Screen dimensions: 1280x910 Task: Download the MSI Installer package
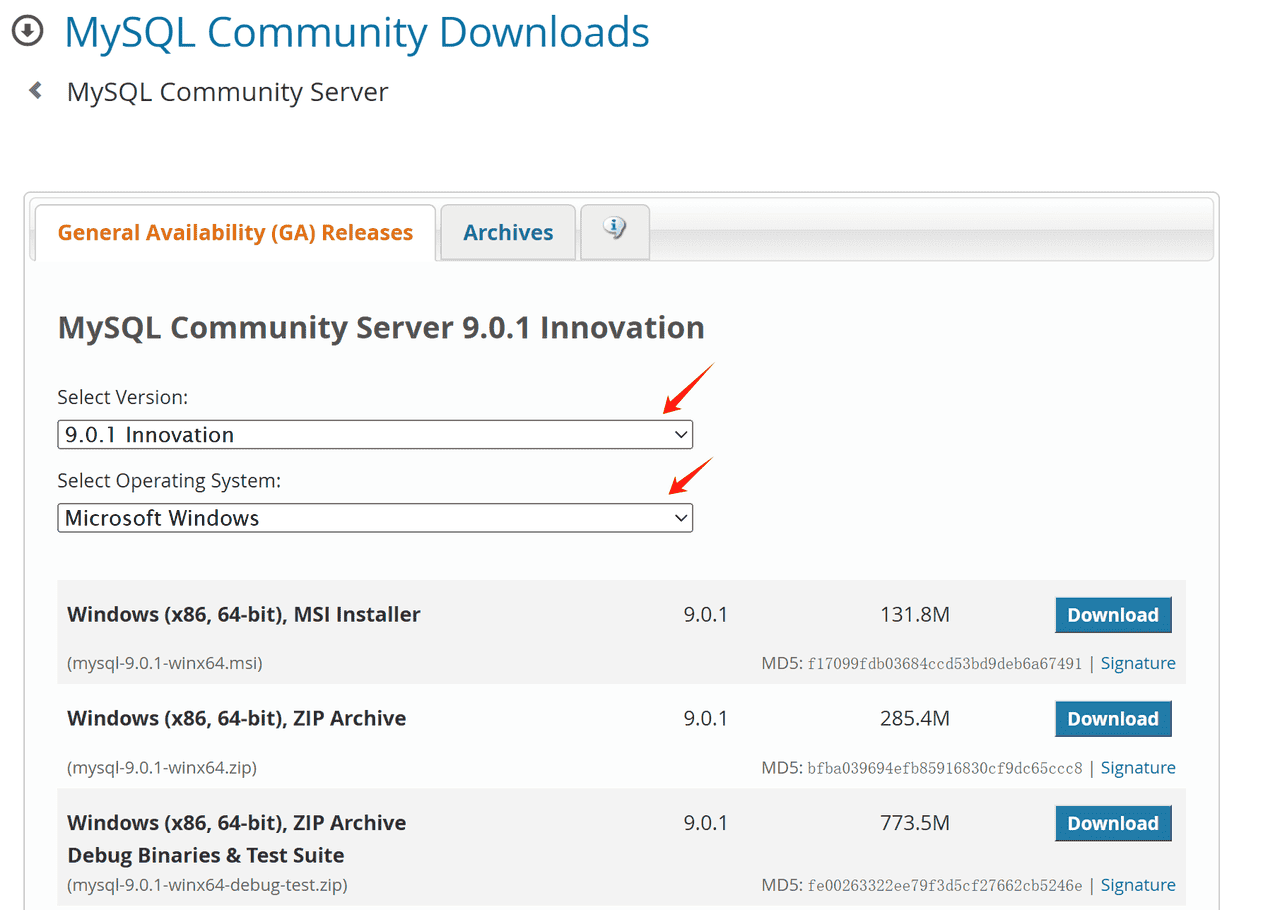coord(1112,615)
